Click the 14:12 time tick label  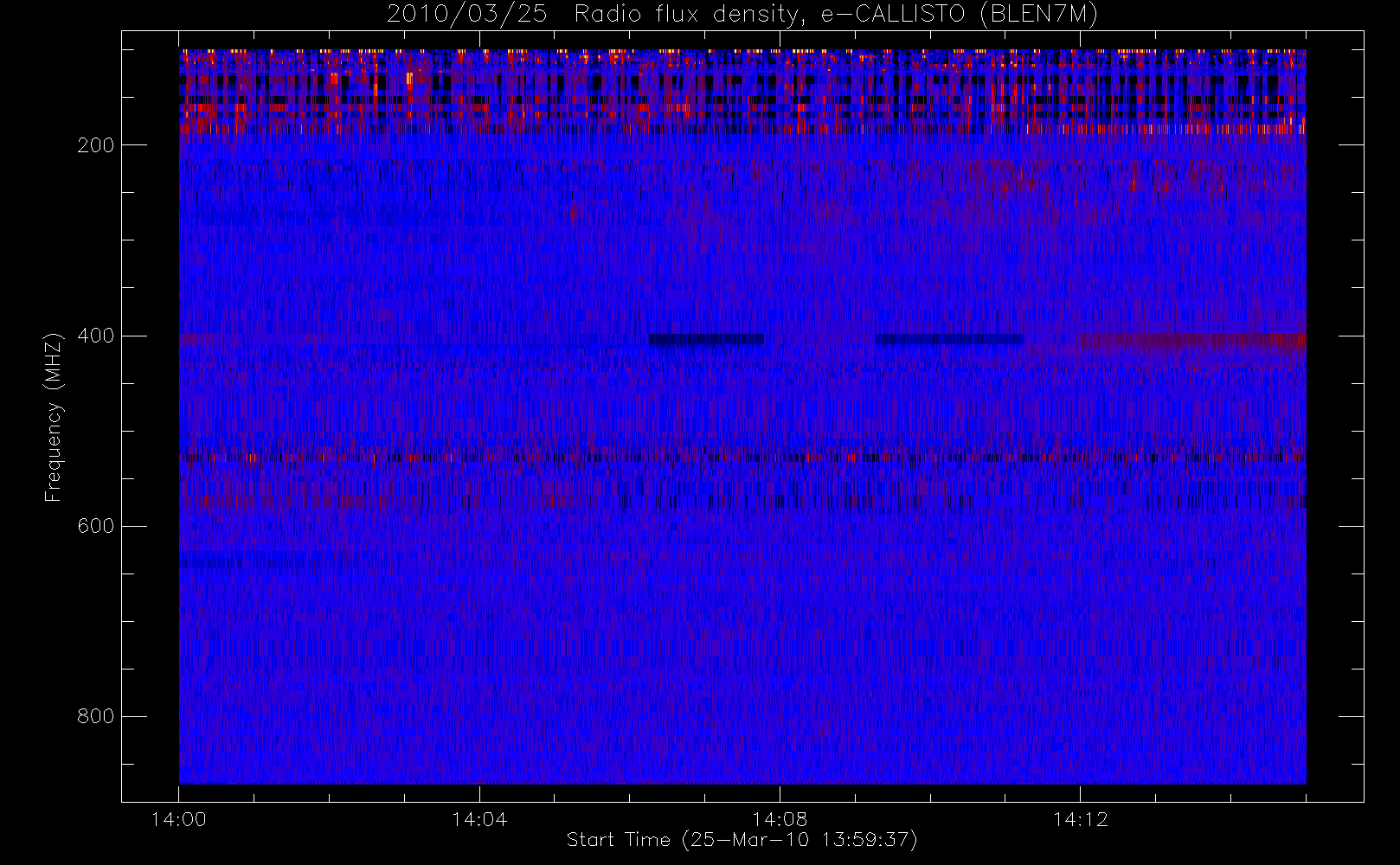pos(1080,819)
